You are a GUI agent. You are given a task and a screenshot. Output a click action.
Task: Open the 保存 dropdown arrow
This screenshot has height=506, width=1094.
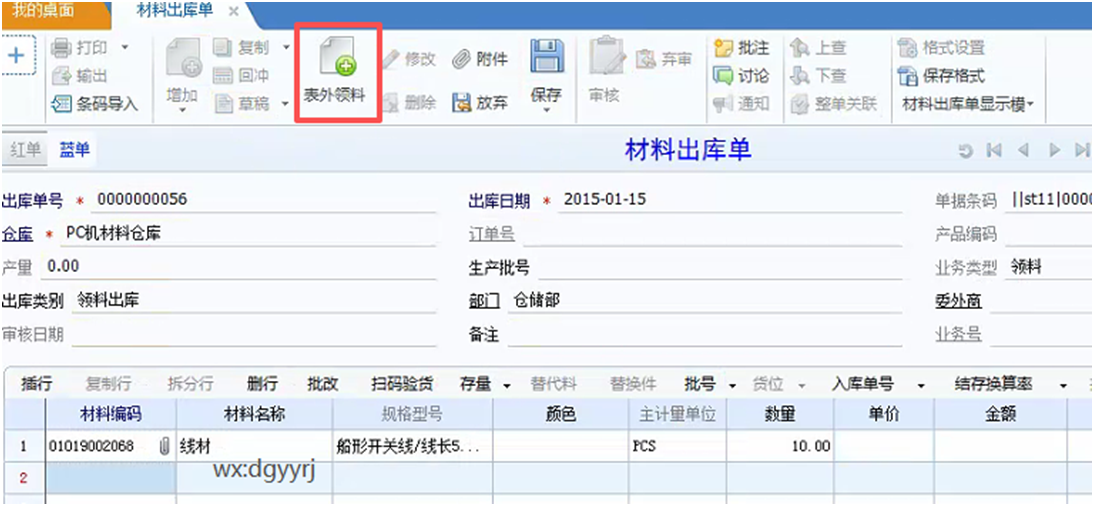tap(546, 110)
